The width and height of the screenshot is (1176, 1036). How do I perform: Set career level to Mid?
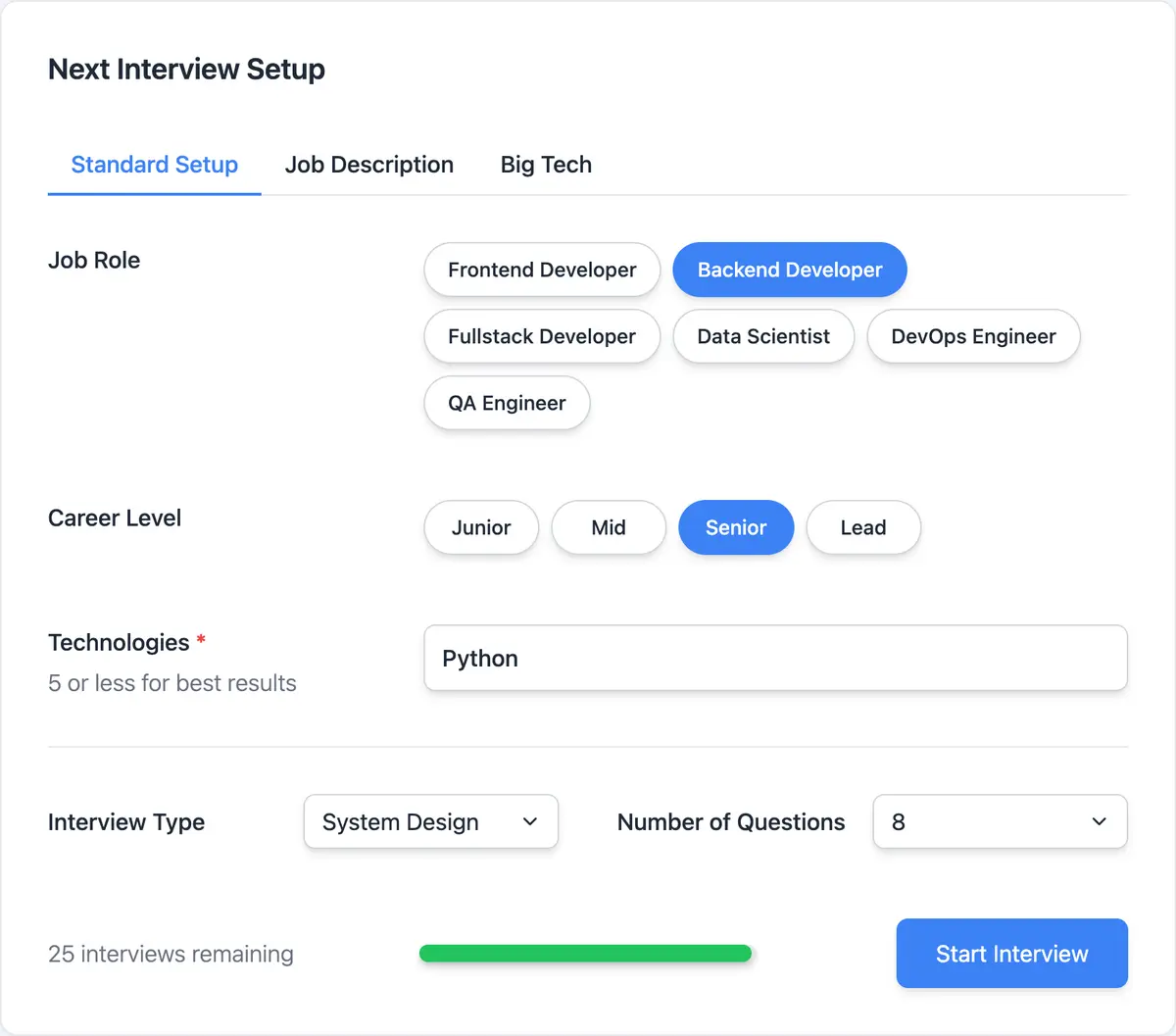click(609, 527)
